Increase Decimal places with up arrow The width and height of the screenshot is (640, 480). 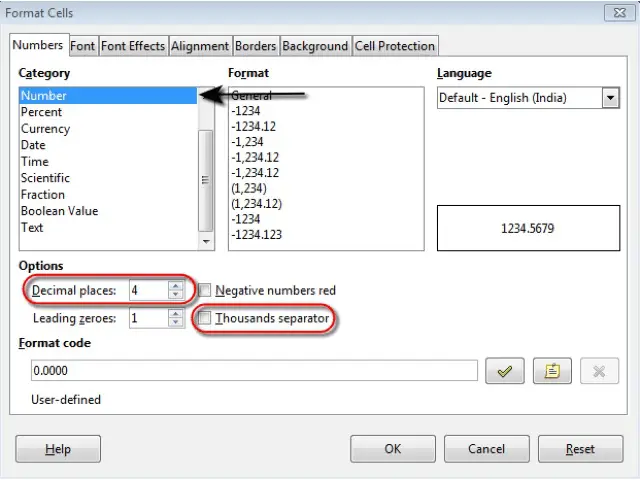[176, 286]
